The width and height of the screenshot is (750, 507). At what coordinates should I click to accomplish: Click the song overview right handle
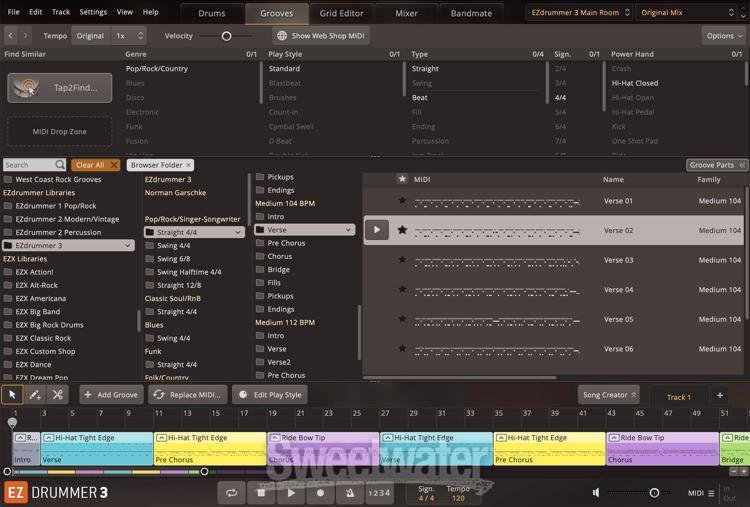204,472
